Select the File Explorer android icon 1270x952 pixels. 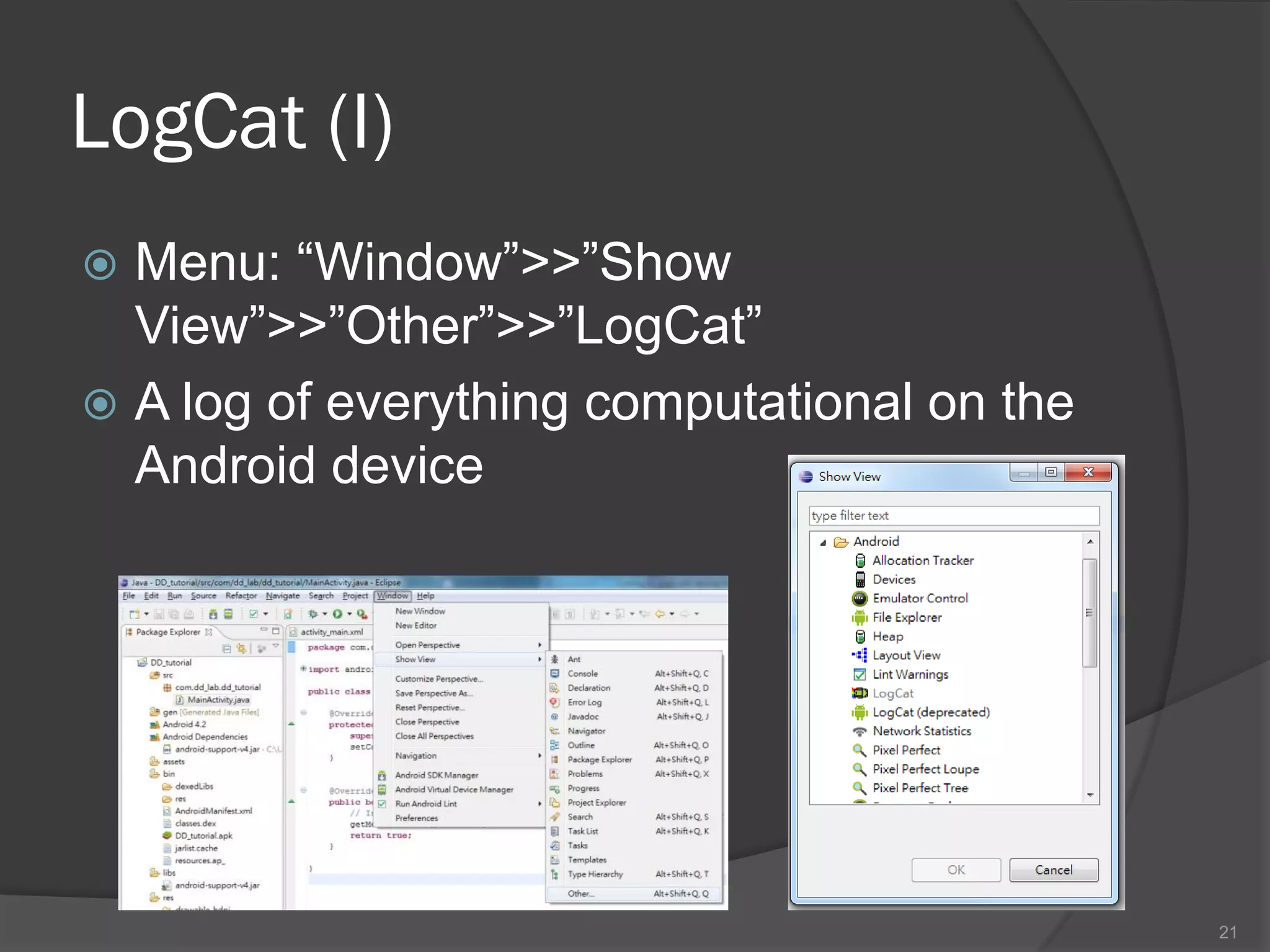859,617
